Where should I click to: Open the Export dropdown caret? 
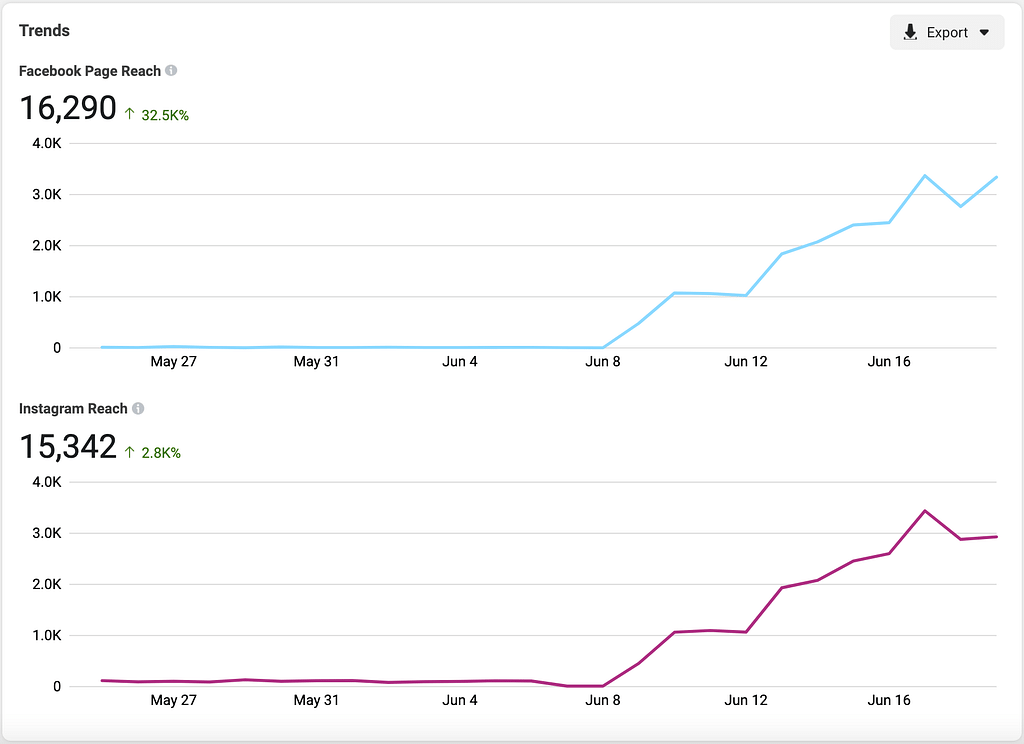984,33
